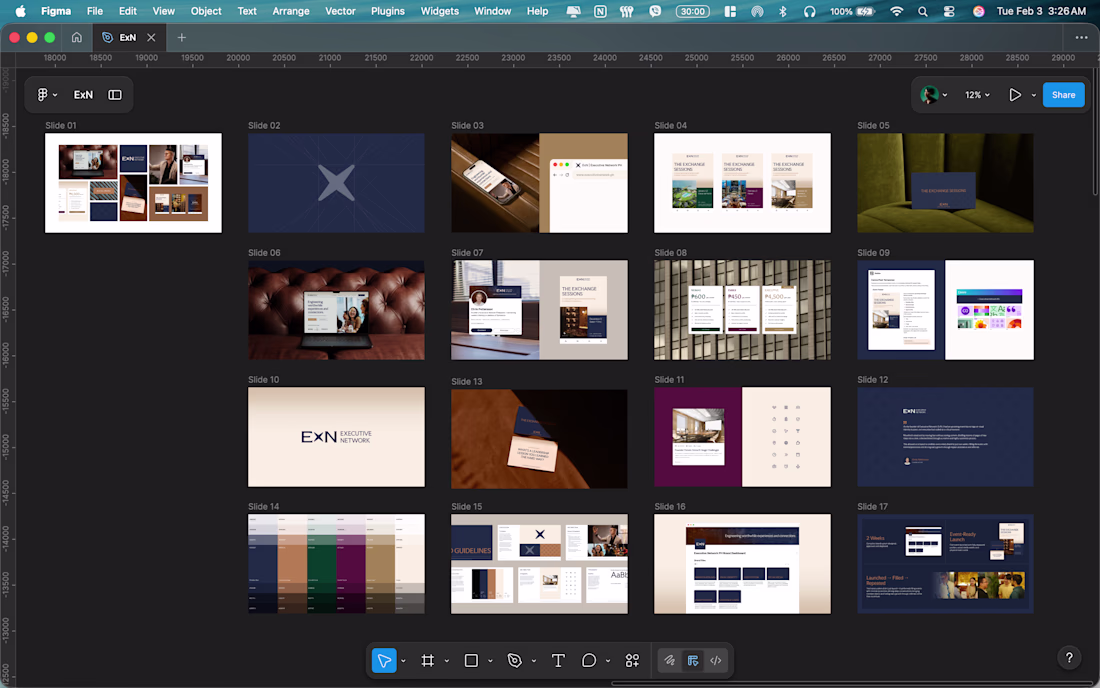Image resolution: width=1100 pixels, height=688 pixels.
Task: Open the user avatar menu
Action: [x=934, y=95]
